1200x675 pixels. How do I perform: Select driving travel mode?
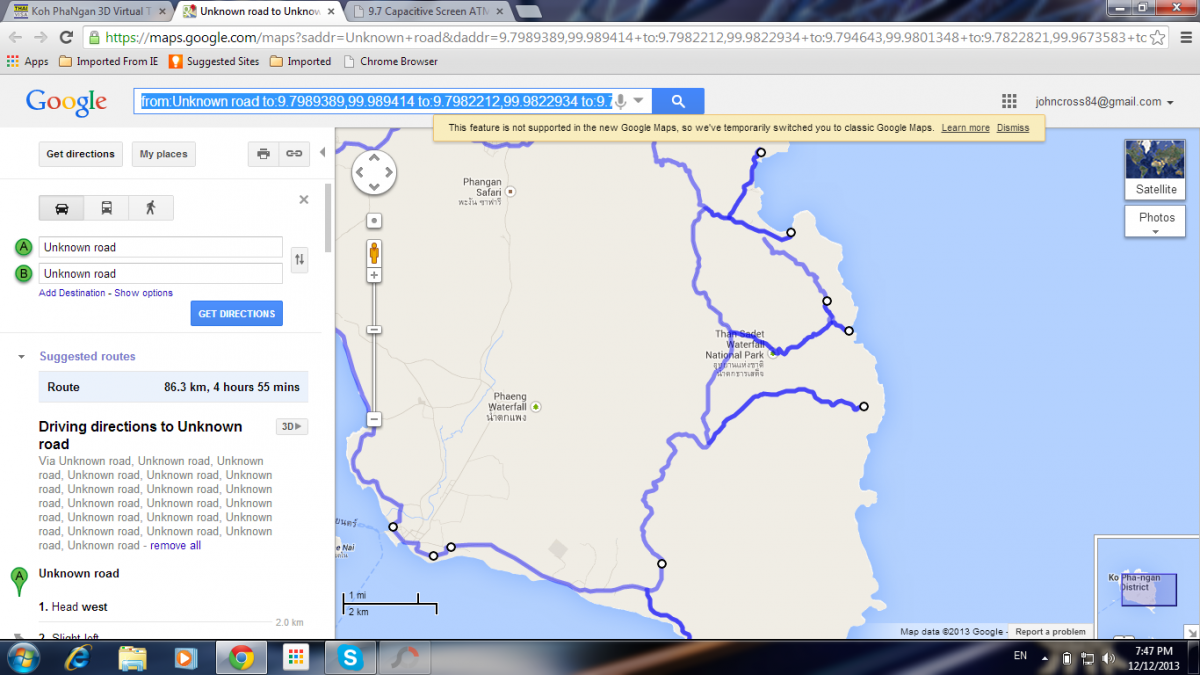click(x=62, y=208)
